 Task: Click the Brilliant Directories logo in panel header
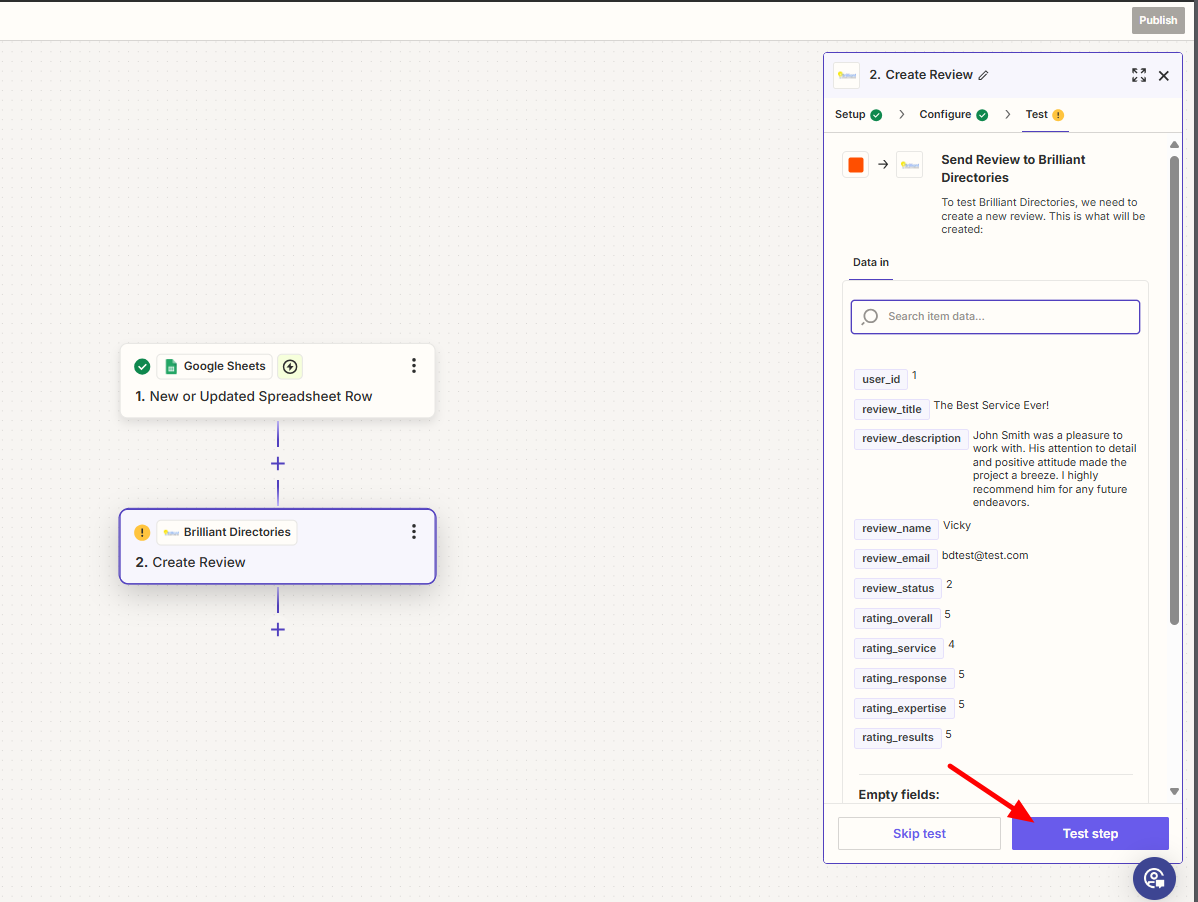pos(847,76)
